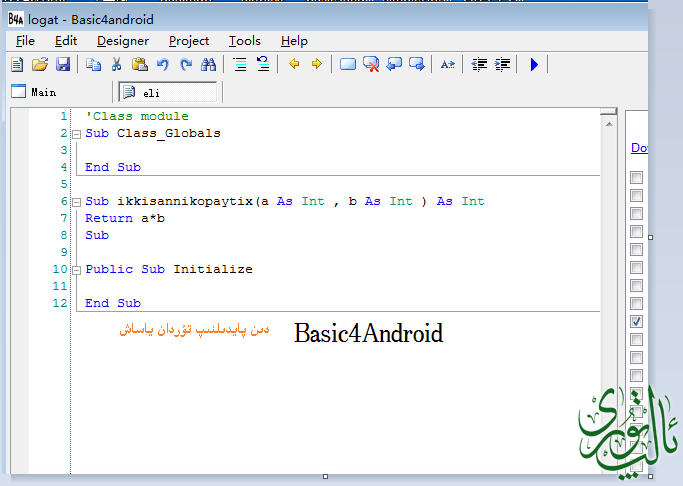Click the autocomplete A icon in the toolbar
Viewport: 683px width, 486px height.
pyautogui.click(x=448, y=65)
